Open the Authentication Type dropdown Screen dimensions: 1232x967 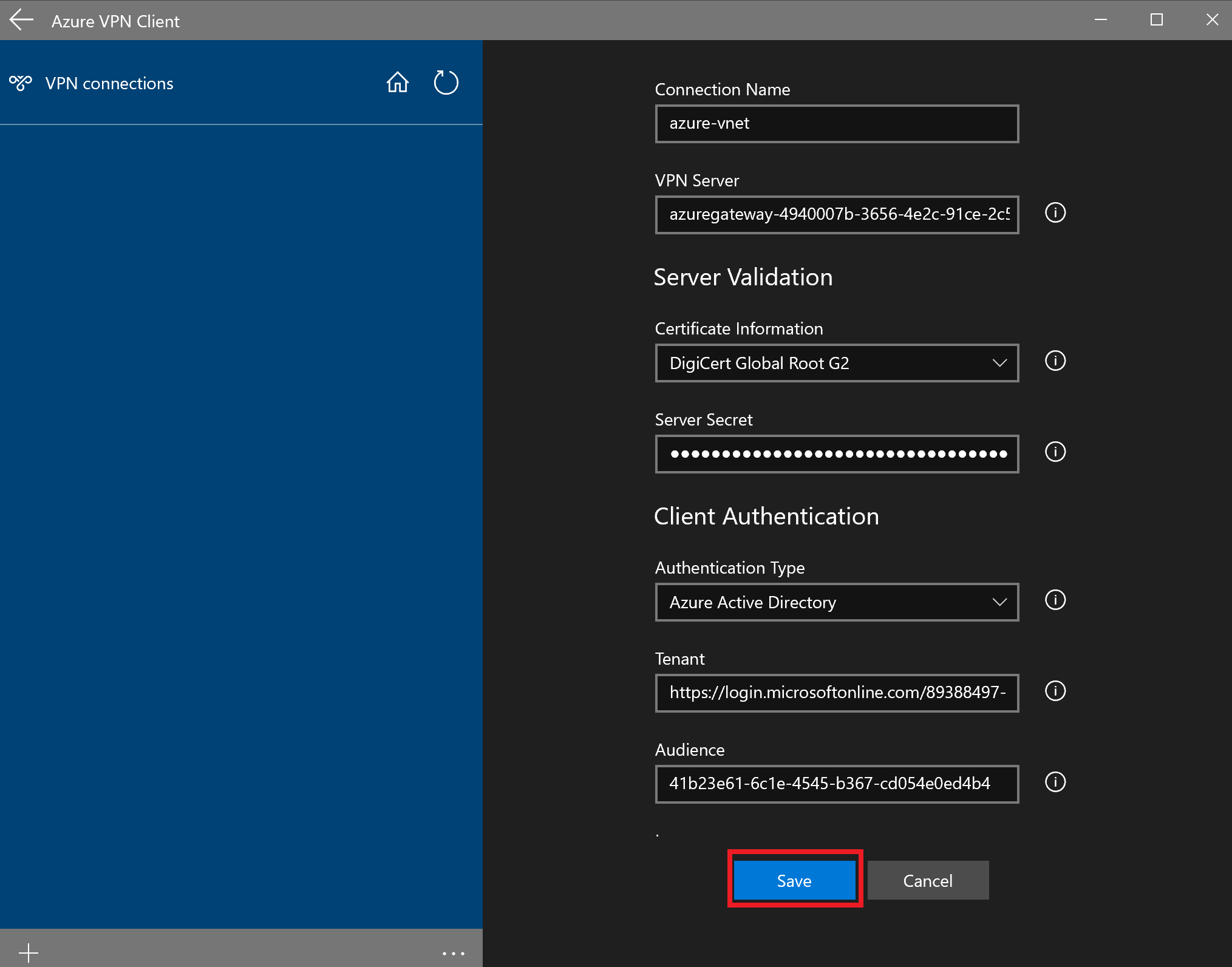click(x=837, y=602)
